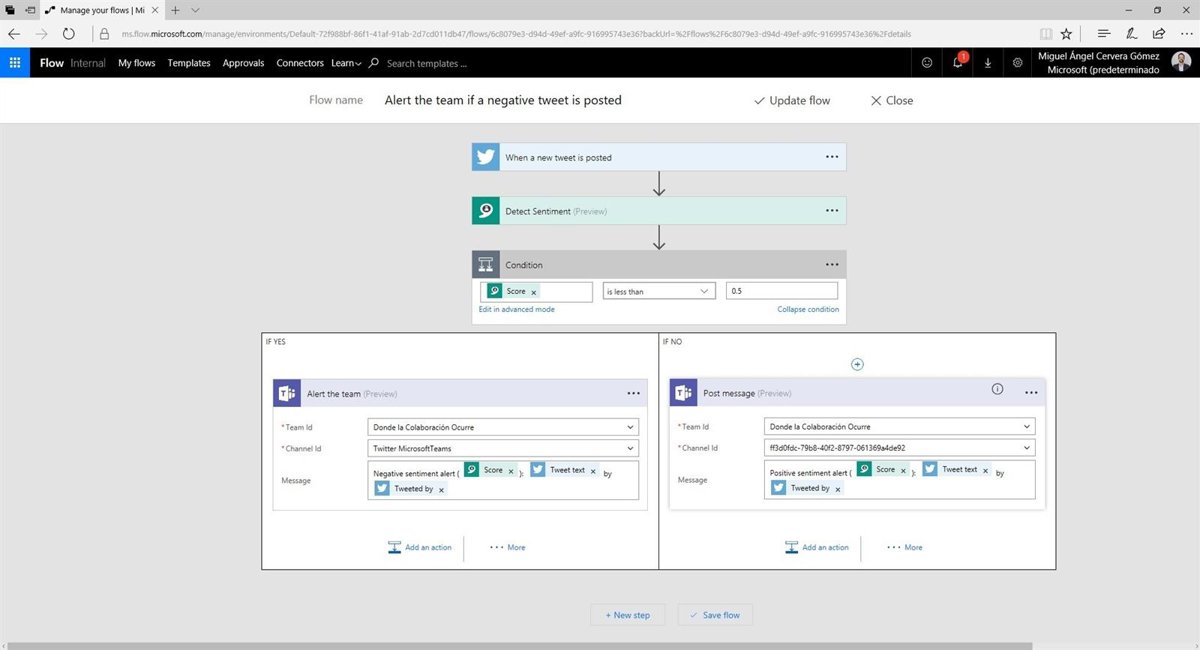The height and width of the screenshot is (650, 1200).
Task: Open the Learn menu in navigation
Action: pos(346,63)
